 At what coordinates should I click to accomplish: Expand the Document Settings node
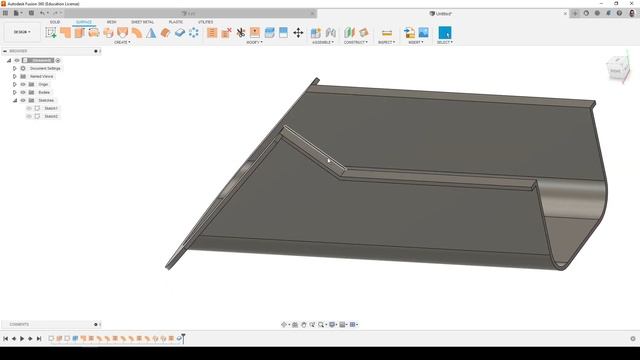coord(15,69)
